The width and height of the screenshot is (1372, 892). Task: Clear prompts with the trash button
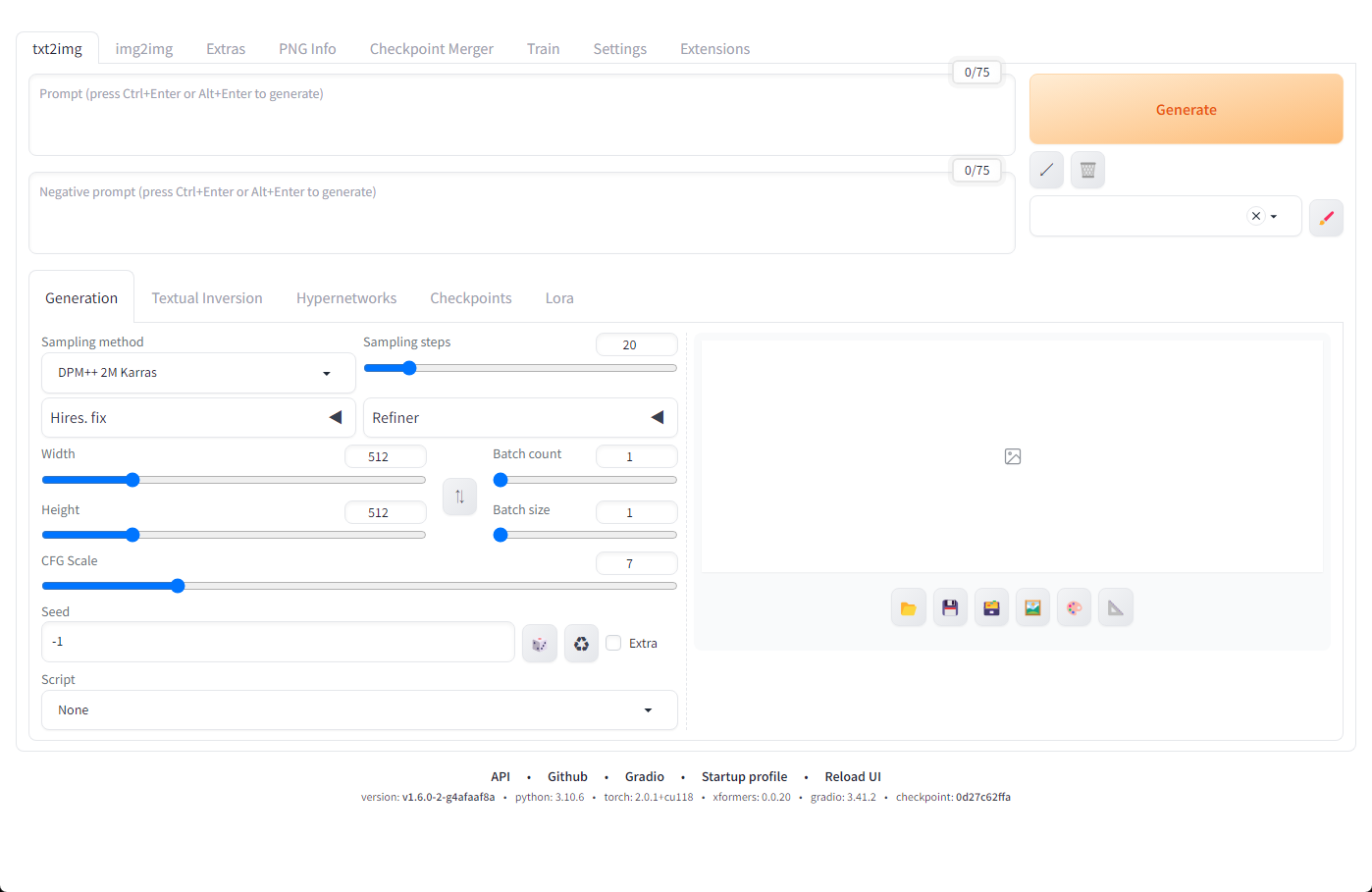(1086, 170)
